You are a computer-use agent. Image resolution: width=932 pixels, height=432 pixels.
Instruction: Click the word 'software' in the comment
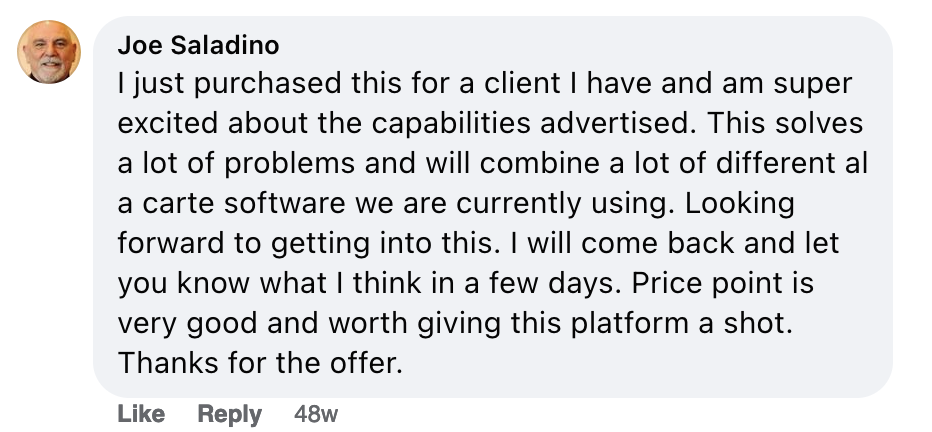[x=285, y=204]
